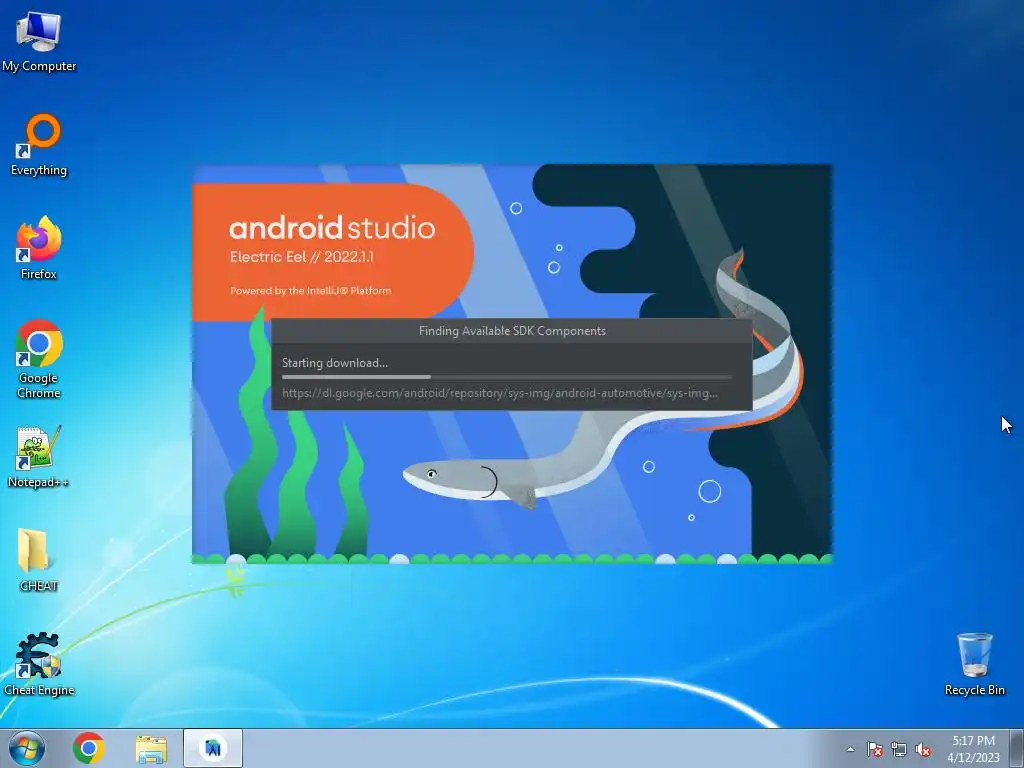Open File Explorer from the taskbar
Viewport: 1024px width, 768px height.
[x=151, y=749]
